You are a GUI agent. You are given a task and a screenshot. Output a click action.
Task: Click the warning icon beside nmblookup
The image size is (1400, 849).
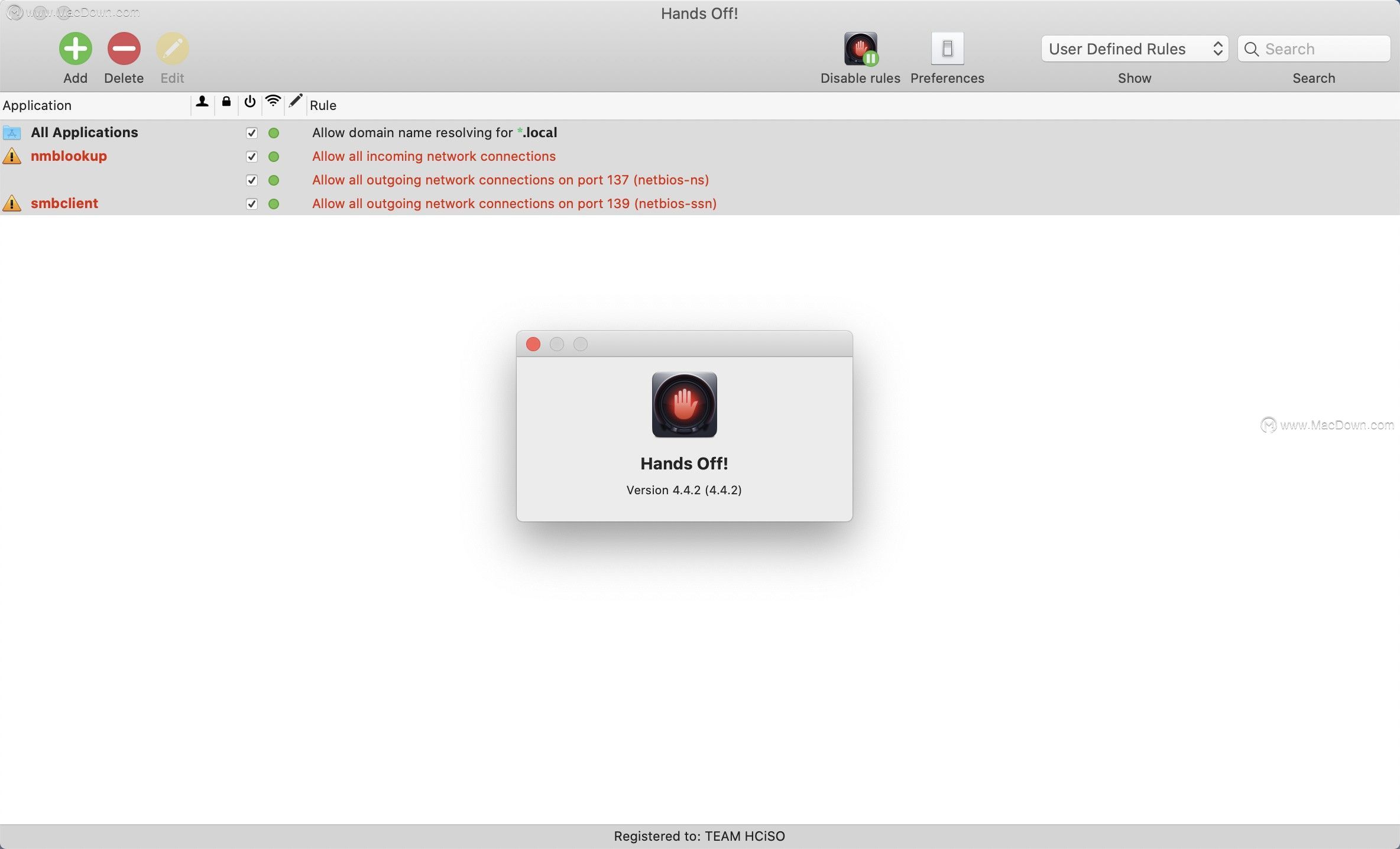pyautogui.click(x=12, y=156)
